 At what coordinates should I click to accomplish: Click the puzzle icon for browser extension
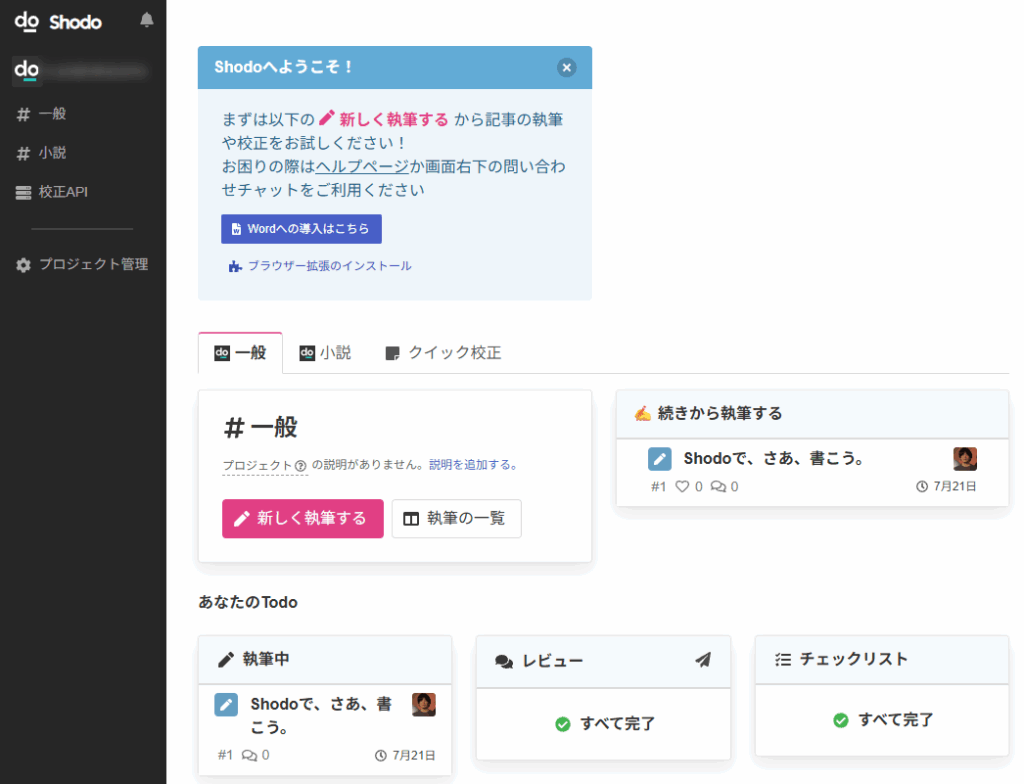[x=235, y=267]
